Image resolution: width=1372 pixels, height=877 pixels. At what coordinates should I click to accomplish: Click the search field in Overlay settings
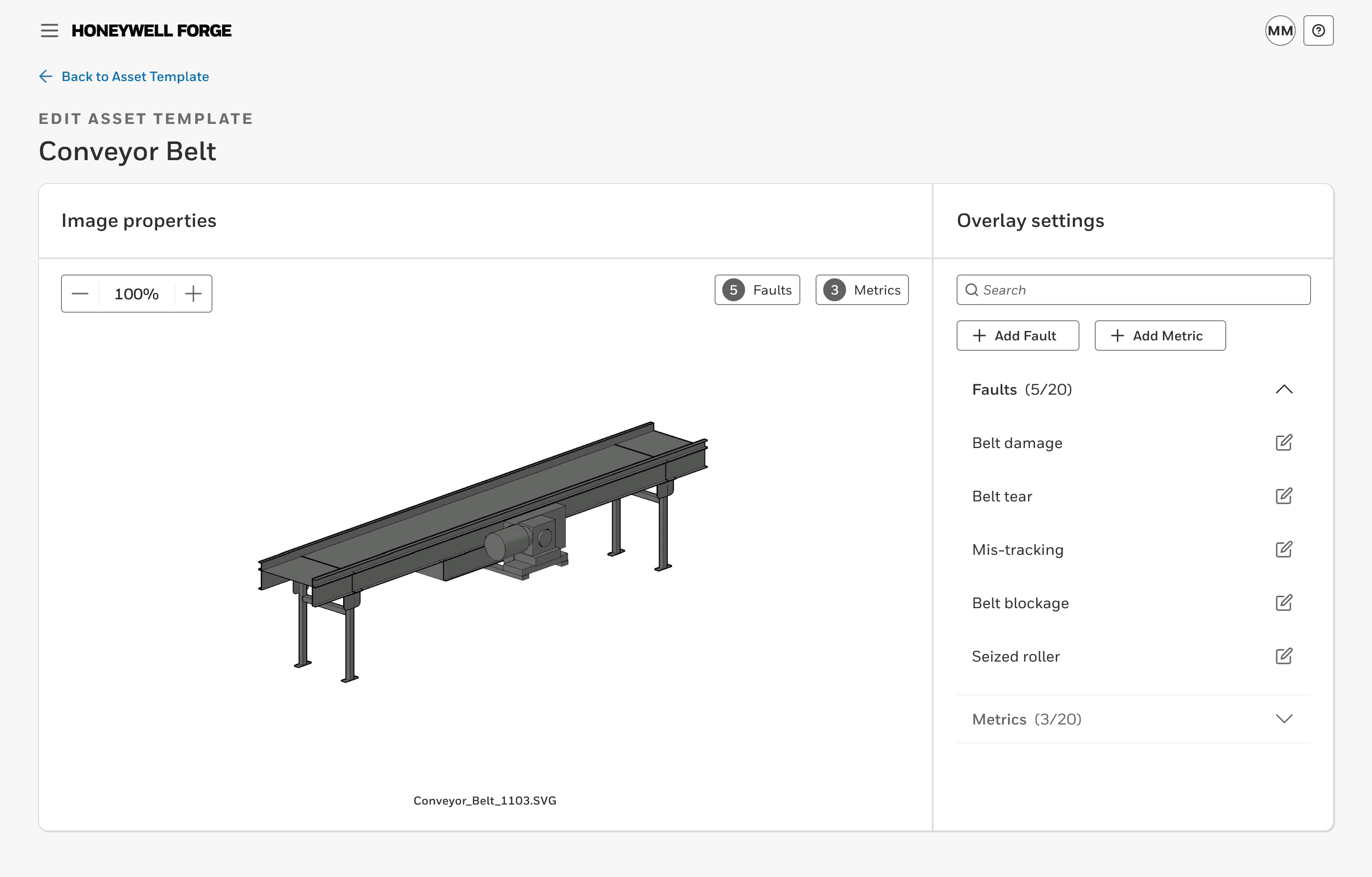tap(1133, 289)
